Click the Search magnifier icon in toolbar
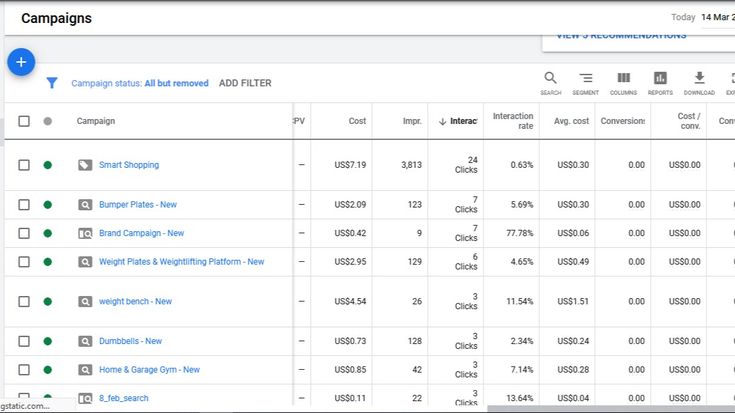 click(550, 79)
